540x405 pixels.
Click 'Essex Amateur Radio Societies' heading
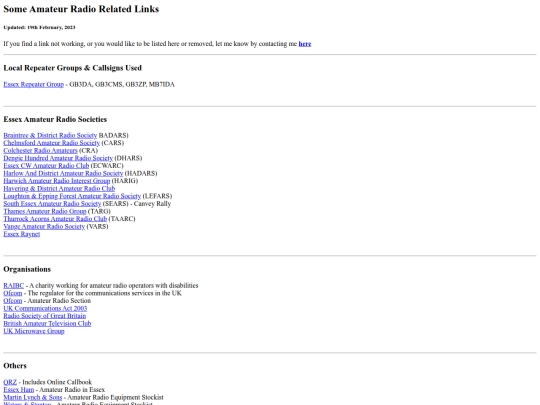click(x=55, y=119)
